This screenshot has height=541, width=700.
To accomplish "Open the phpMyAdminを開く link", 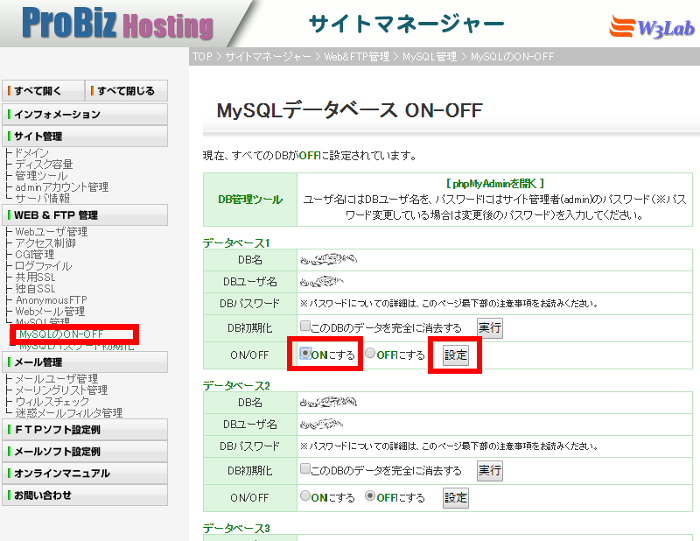I will tap(495, 184).
